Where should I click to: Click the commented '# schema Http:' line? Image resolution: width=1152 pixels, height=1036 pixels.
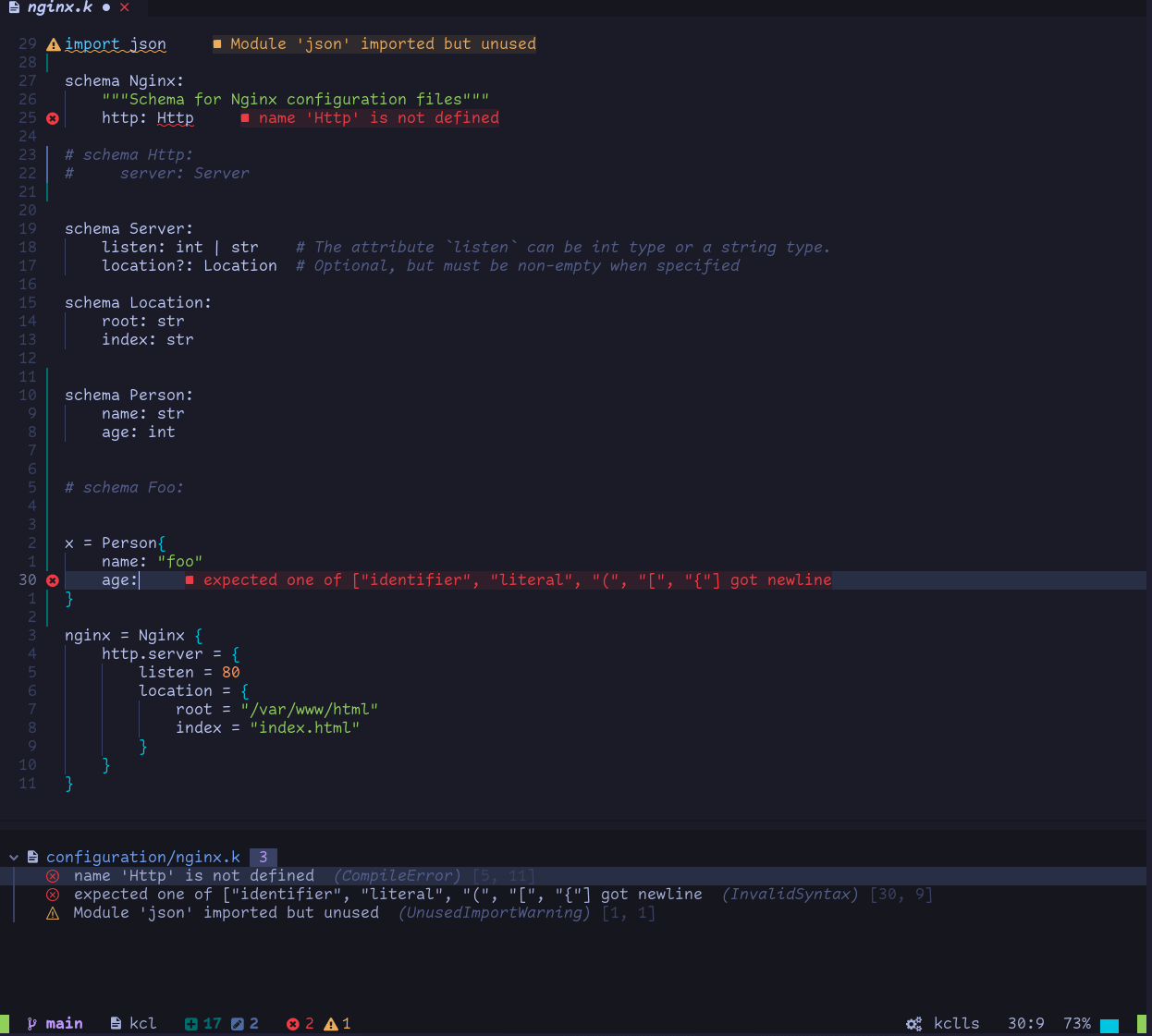tap(129, 155)
